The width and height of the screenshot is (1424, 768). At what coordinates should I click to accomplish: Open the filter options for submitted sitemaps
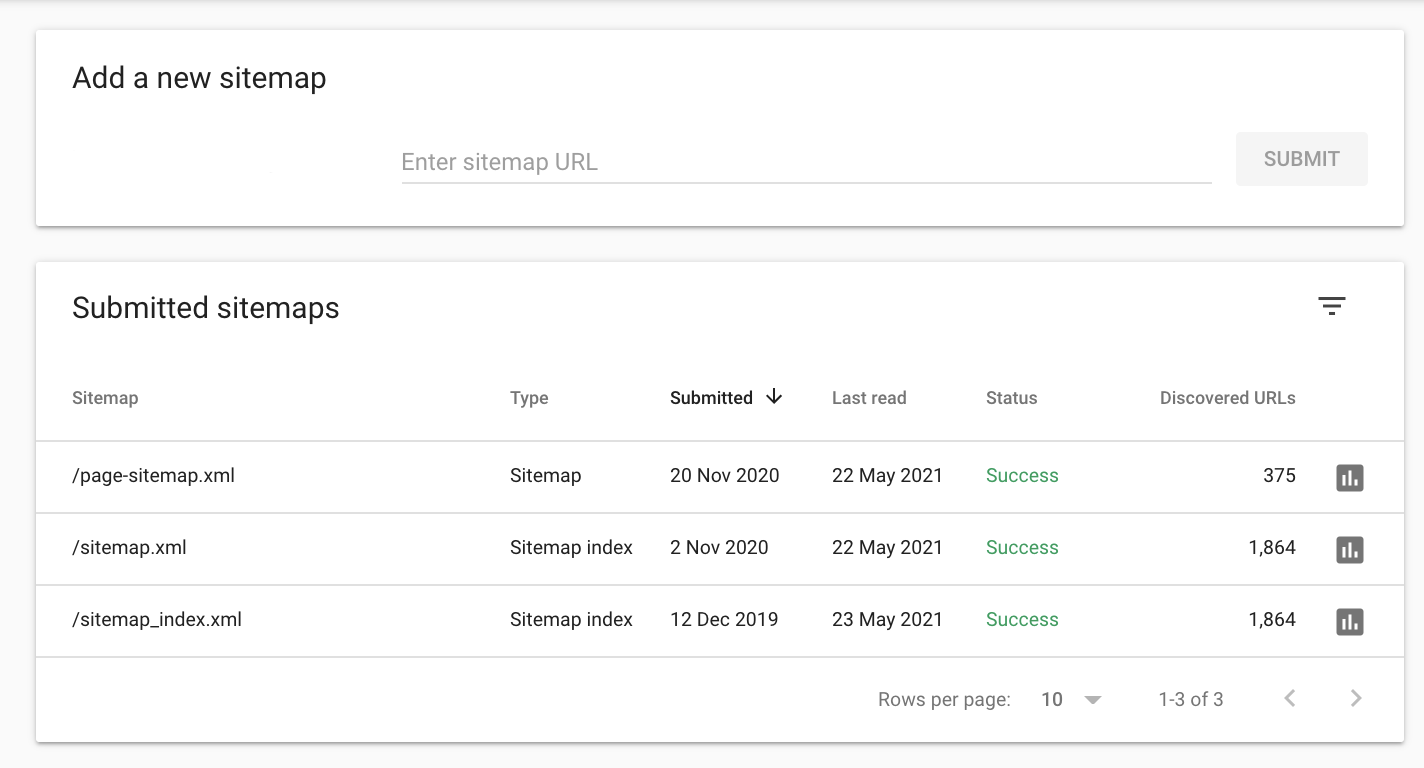[1331, 306]
